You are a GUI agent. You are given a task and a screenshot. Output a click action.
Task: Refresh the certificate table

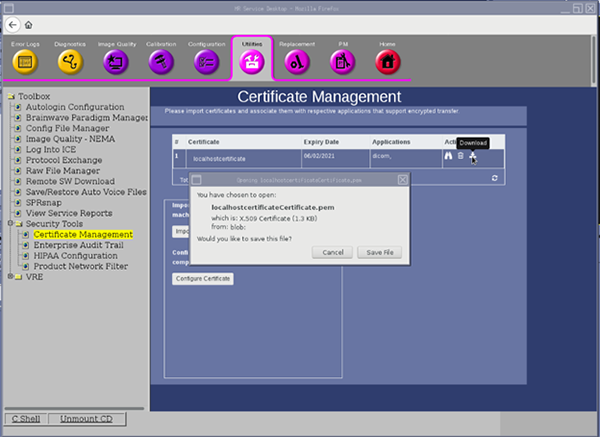(x=494, y=177)
